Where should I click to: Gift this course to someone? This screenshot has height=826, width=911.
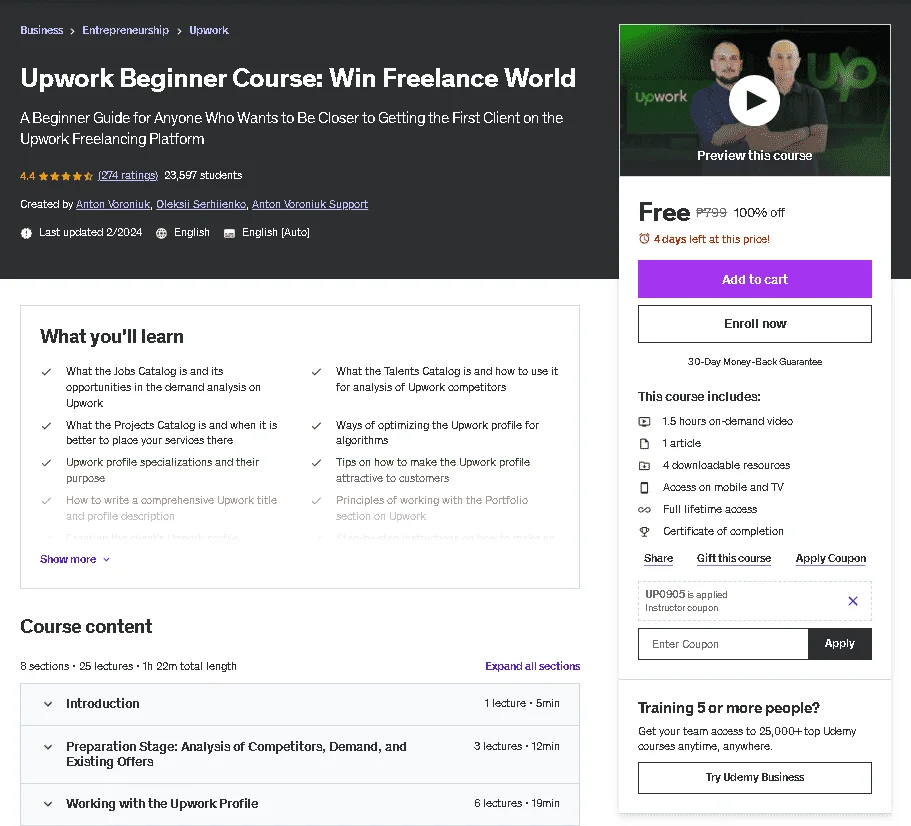pos(734,558)
